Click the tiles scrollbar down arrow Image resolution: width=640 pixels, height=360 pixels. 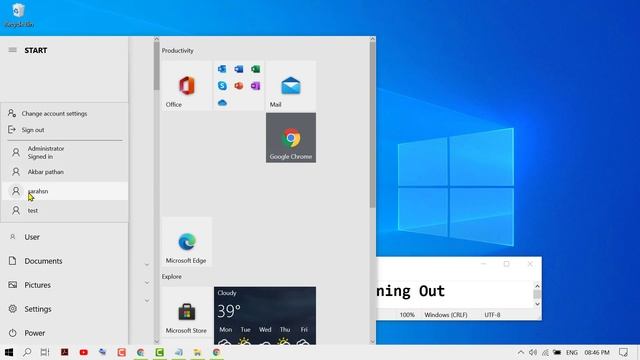coord(372,341)
